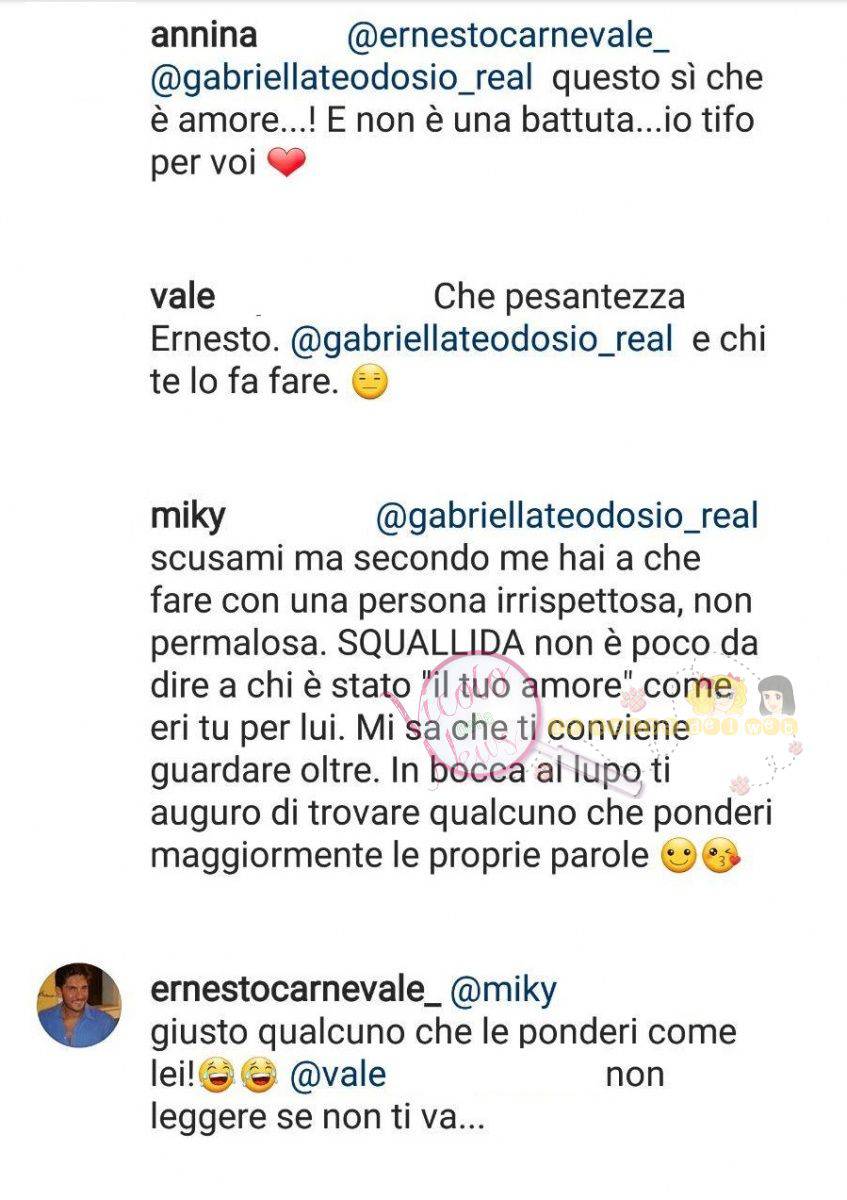Tap @gabriellateodosio_real mention in vale's comment
Screen dimensions: 847x1200
click(x=482, y=340)
